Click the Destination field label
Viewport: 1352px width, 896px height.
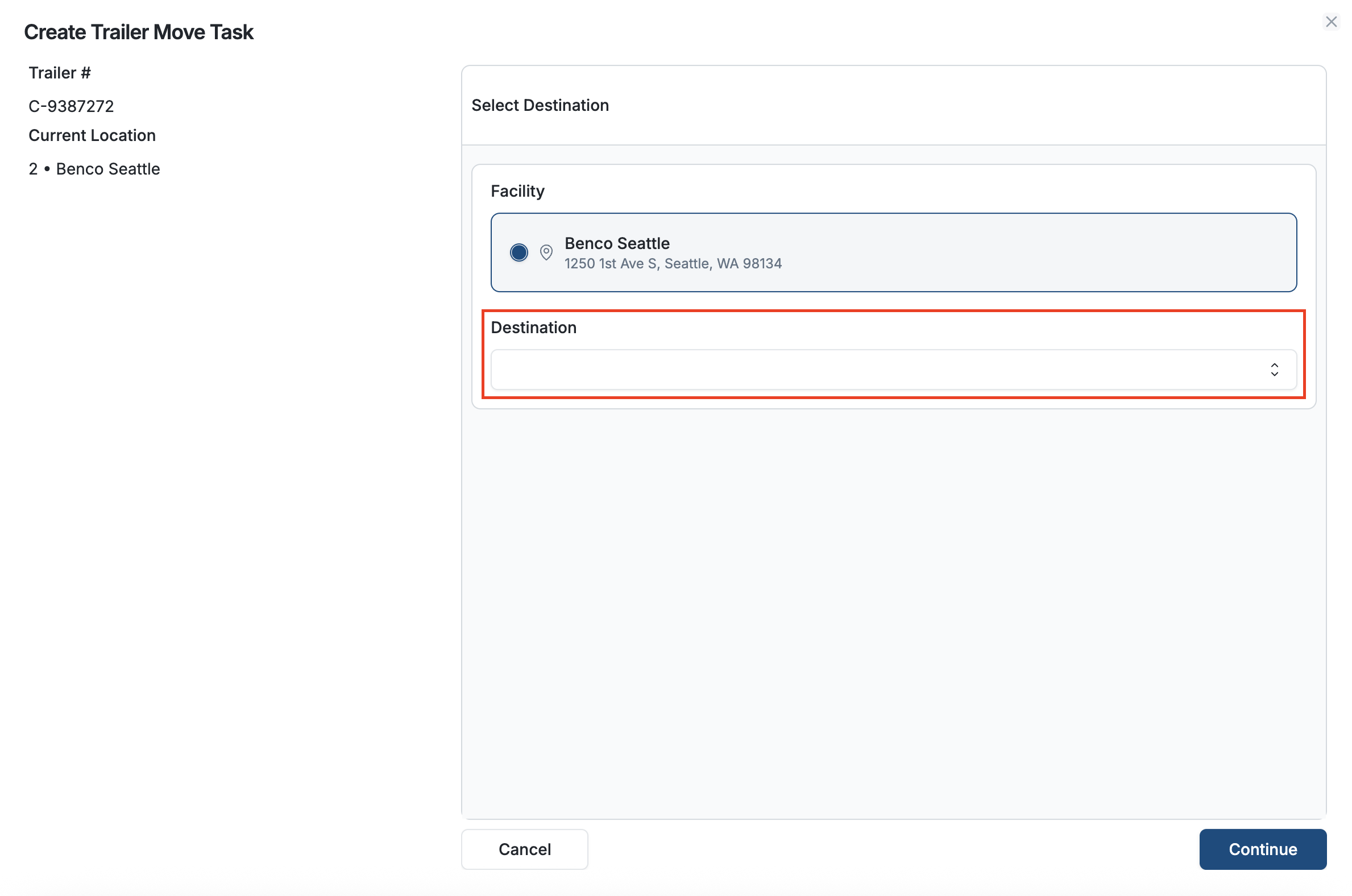click(534, 327)
